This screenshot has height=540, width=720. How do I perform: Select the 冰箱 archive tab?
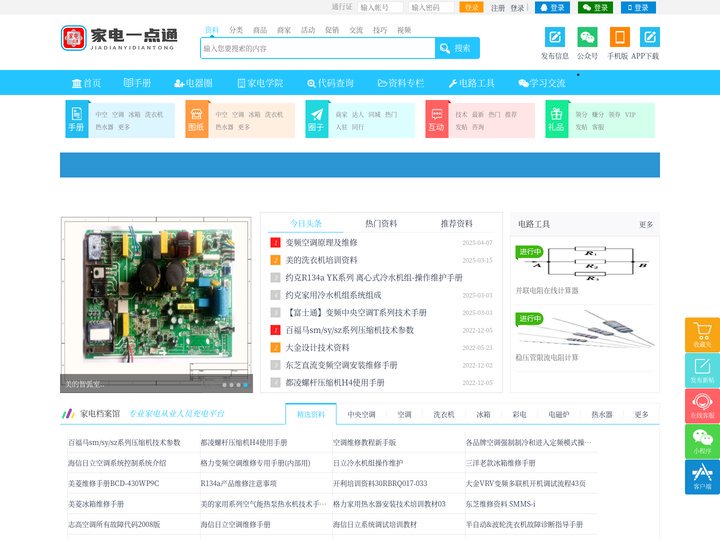click(483, 414)
